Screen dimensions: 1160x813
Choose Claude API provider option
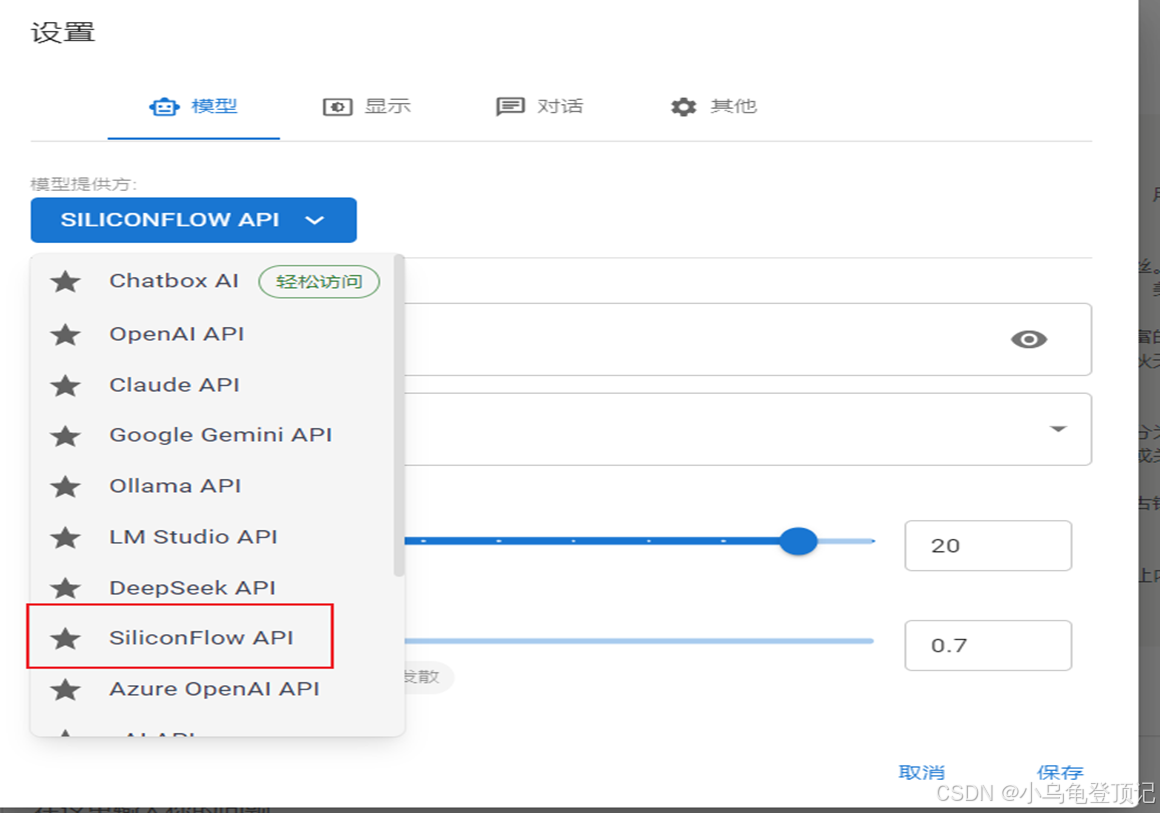(x=213, y=385)
